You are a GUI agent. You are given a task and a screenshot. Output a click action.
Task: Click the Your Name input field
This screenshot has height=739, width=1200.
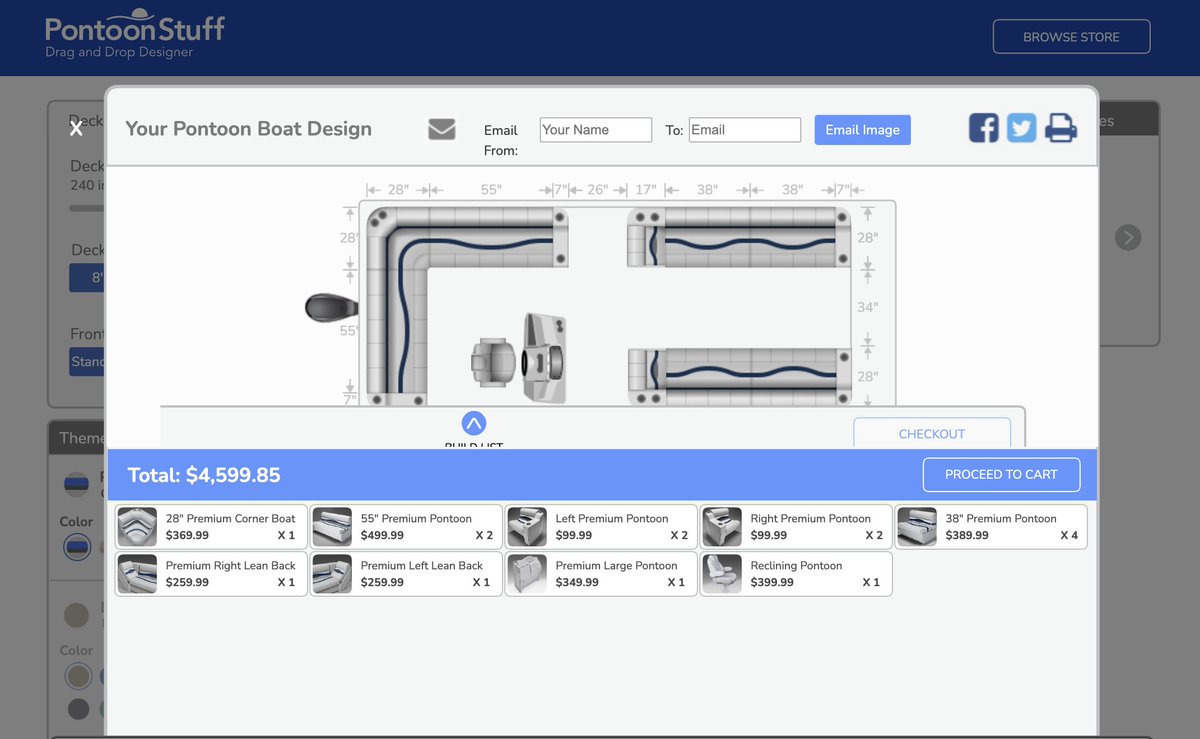596,129
